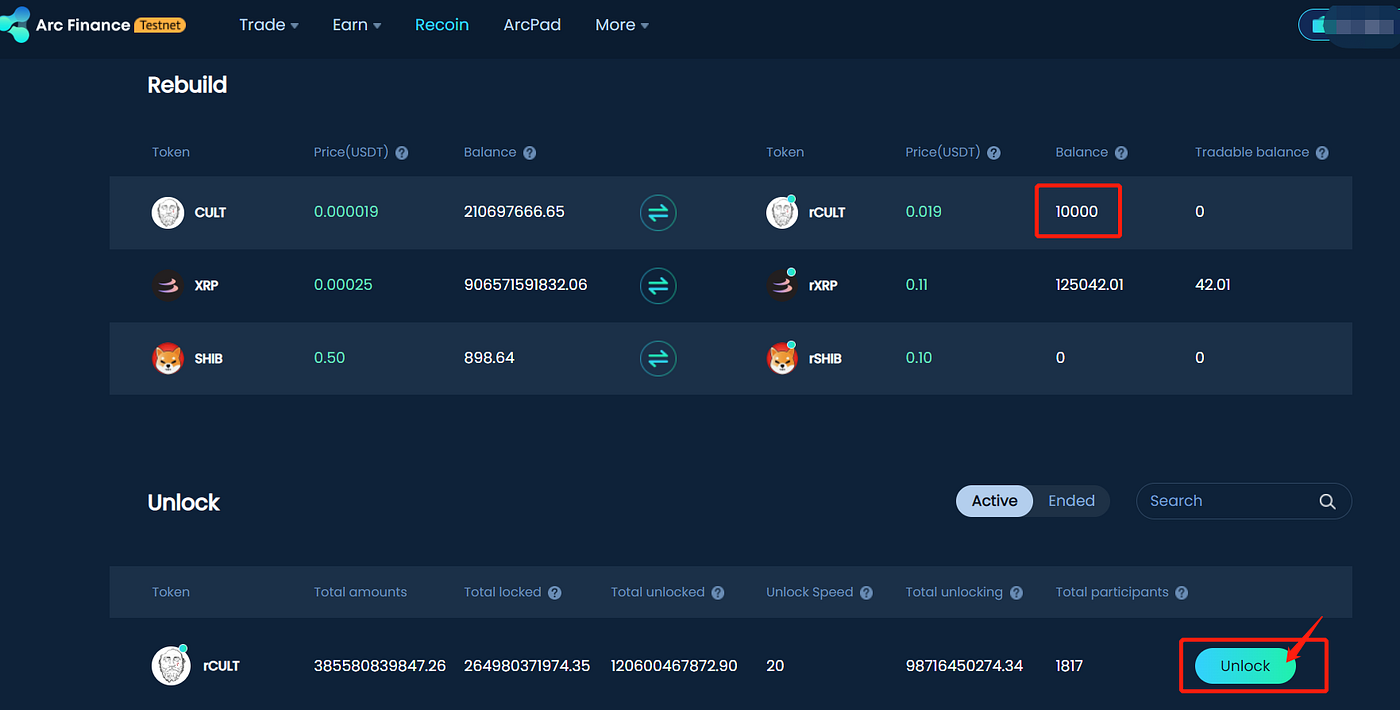Click CULT balance 210697666.65
Viewport: 1400px width, 710px height.
(514, 212)
